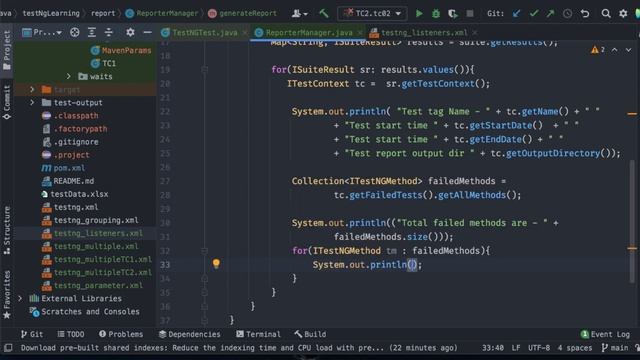Screen dimensions: 640x360
Task: Select Scratches and Consoles node
Action: click(x=84, y=311)
